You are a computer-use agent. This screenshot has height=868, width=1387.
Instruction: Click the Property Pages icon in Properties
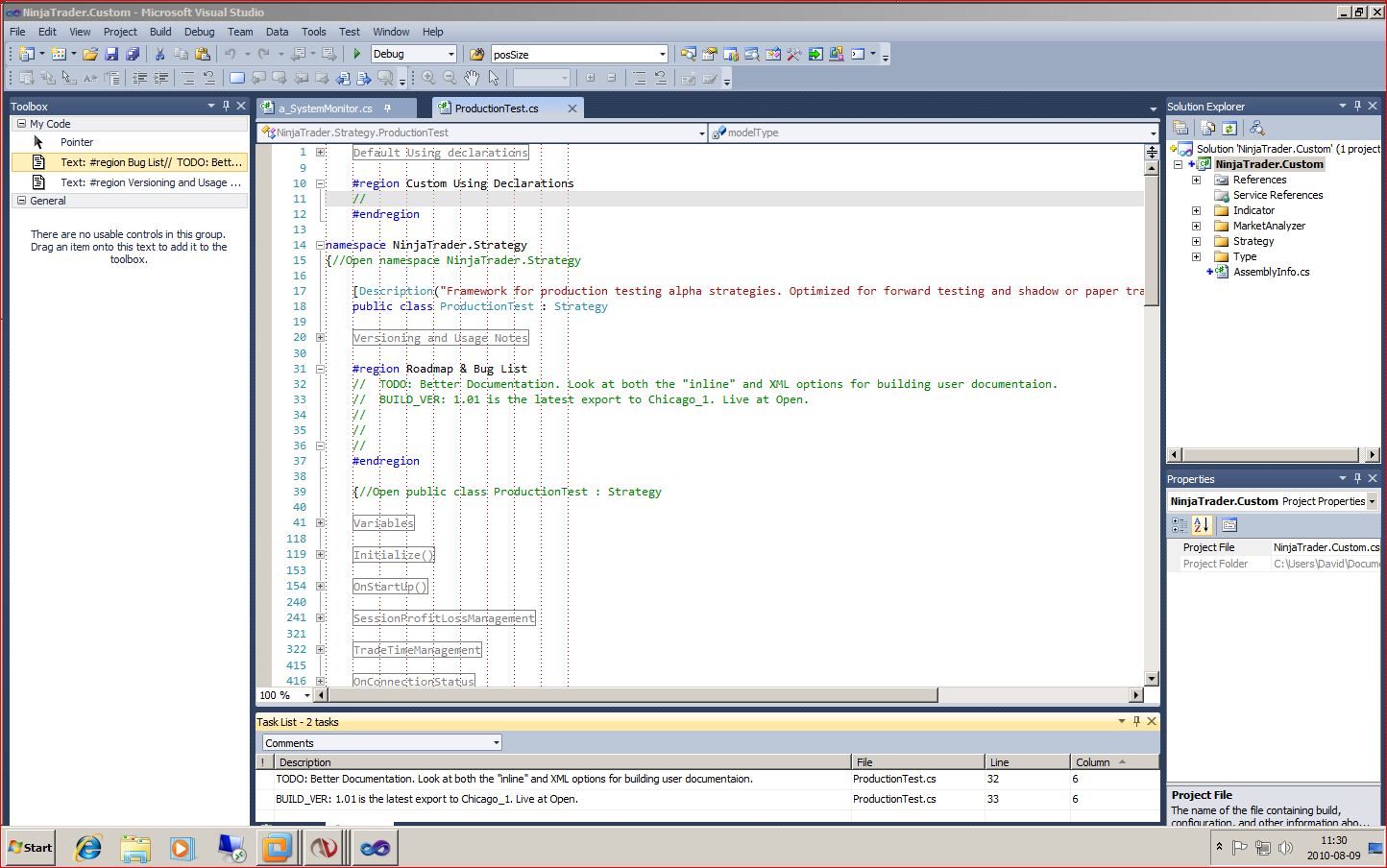(x=1229, y=525)
